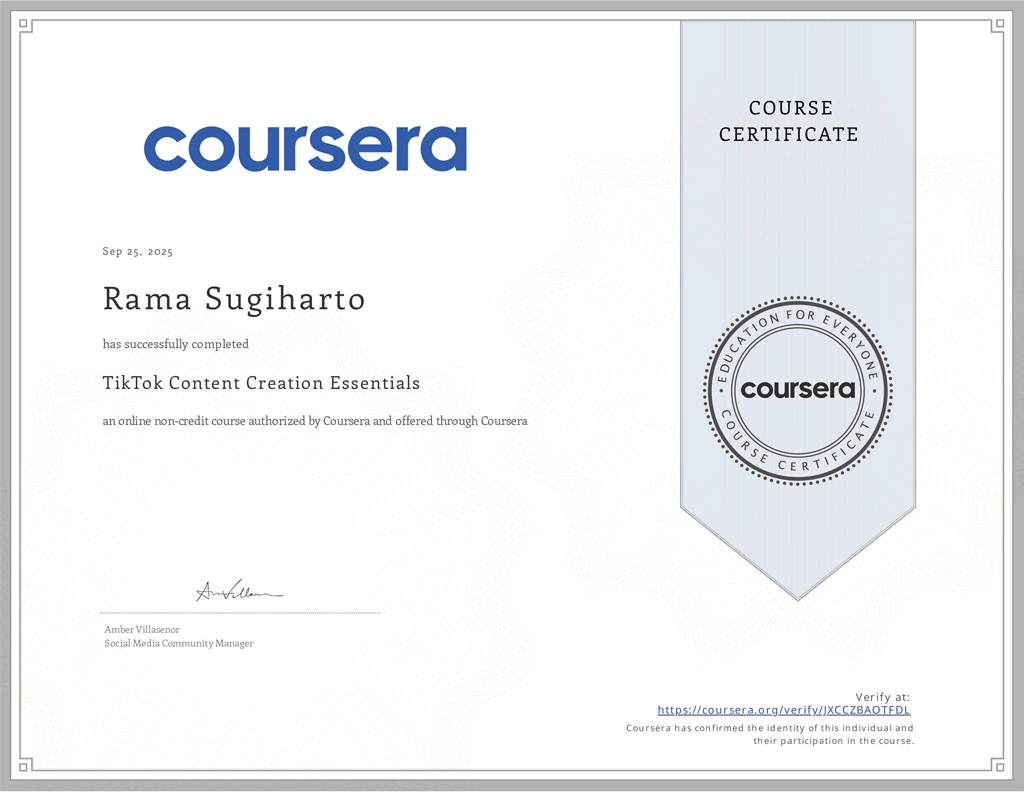Screen dimensions: 1024x792
Task: Click the identity confirmation text by Coursera
Action: [770, 734]
